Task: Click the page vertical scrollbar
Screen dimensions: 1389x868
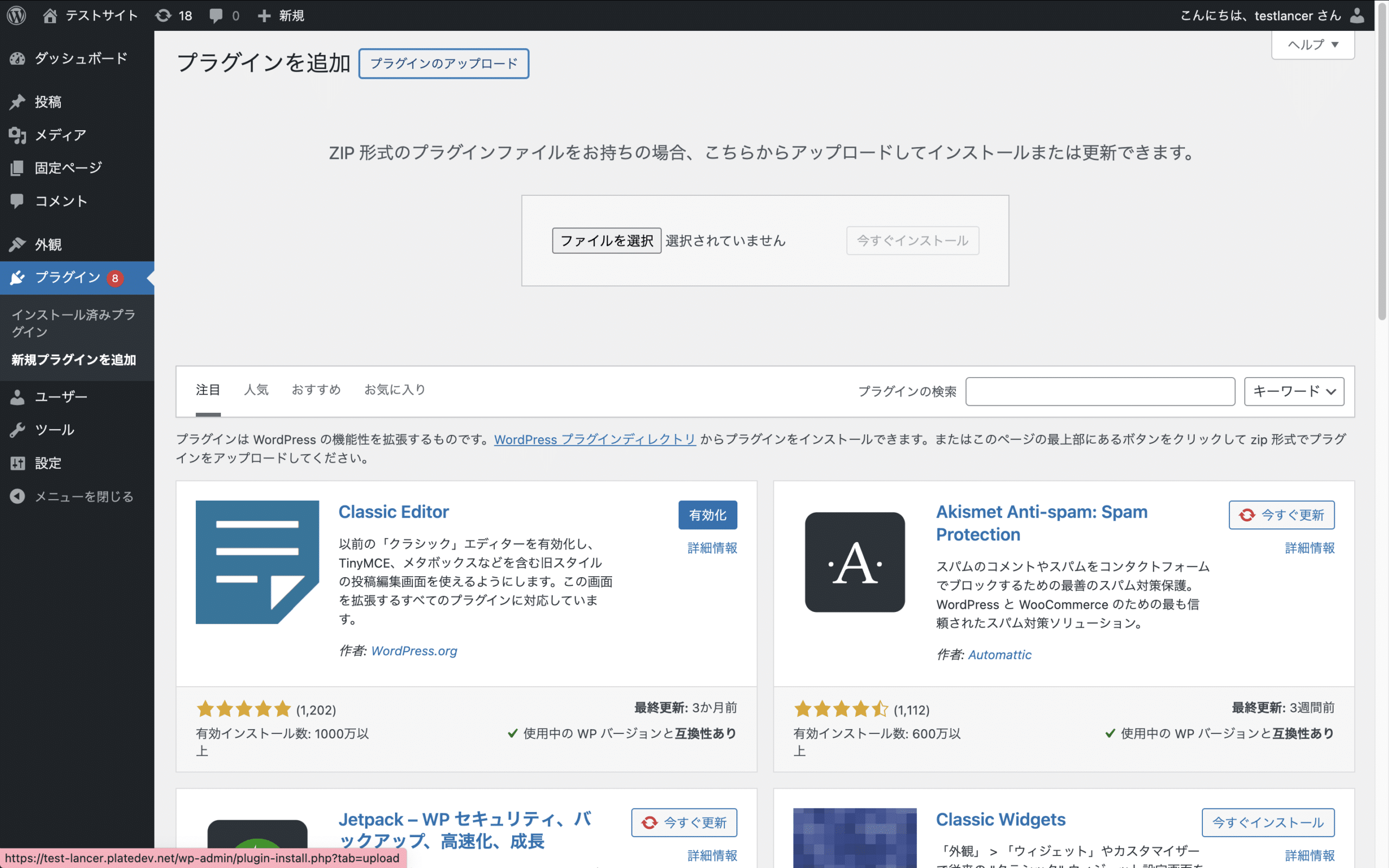Action: (1382, 161)
